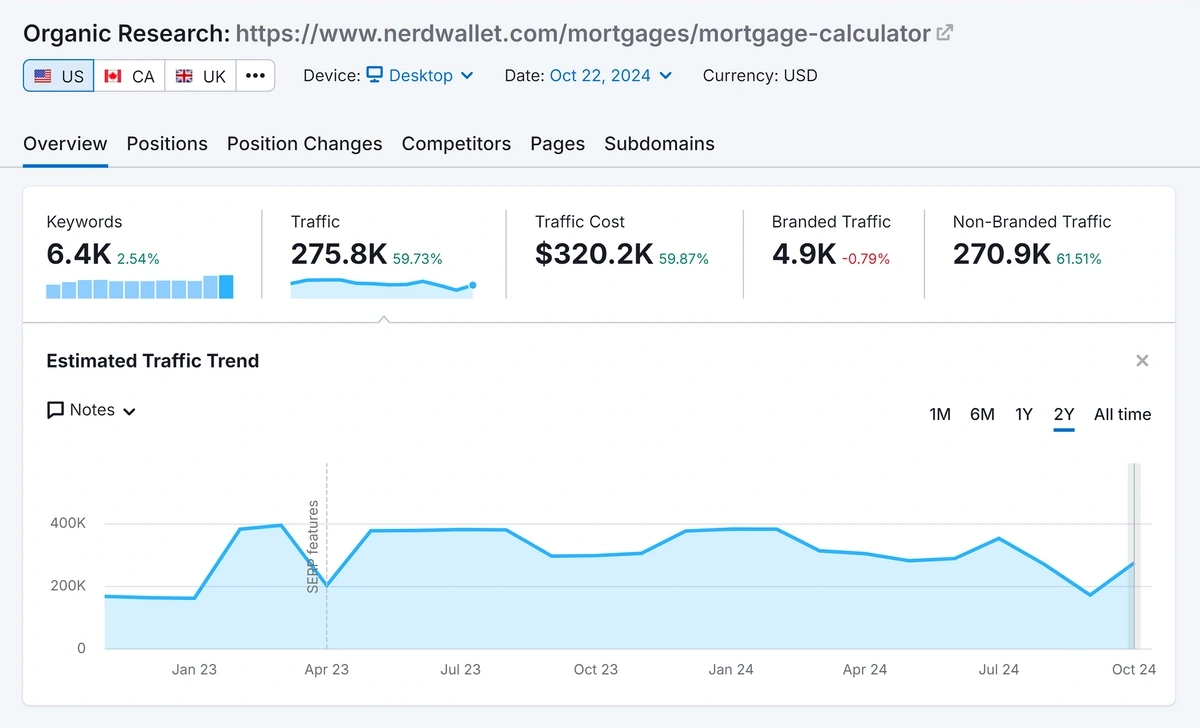Open the external link icon beside the URL
Viewport: 1200px width, 728px height.
click(x=944, y=33)
